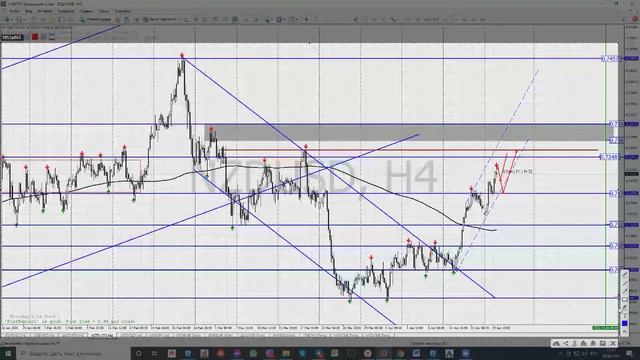The height and width of the screenshot is (360, 640).
Task: Select the pencil tool in right palette
Action: [624, 275]
